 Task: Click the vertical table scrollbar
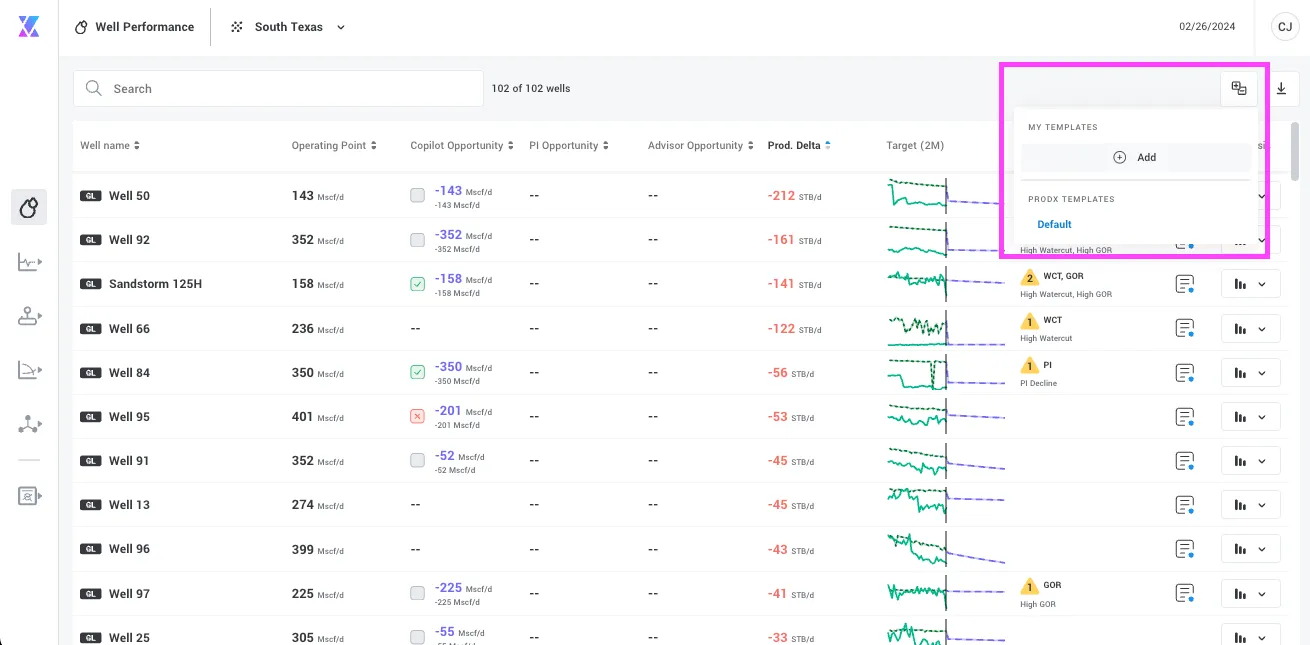(x=1296, y=150)
